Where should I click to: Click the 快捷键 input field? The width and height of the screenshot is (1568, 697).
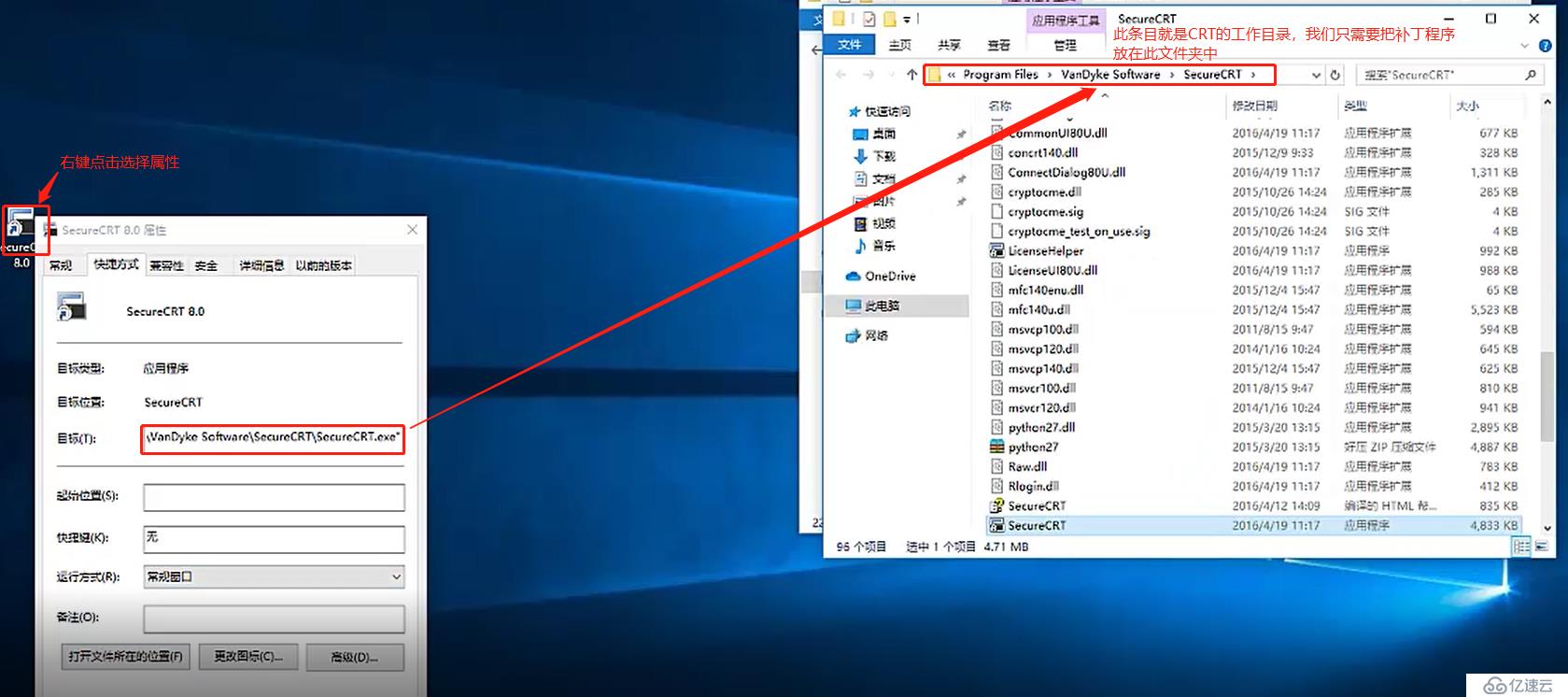point(274,539)
